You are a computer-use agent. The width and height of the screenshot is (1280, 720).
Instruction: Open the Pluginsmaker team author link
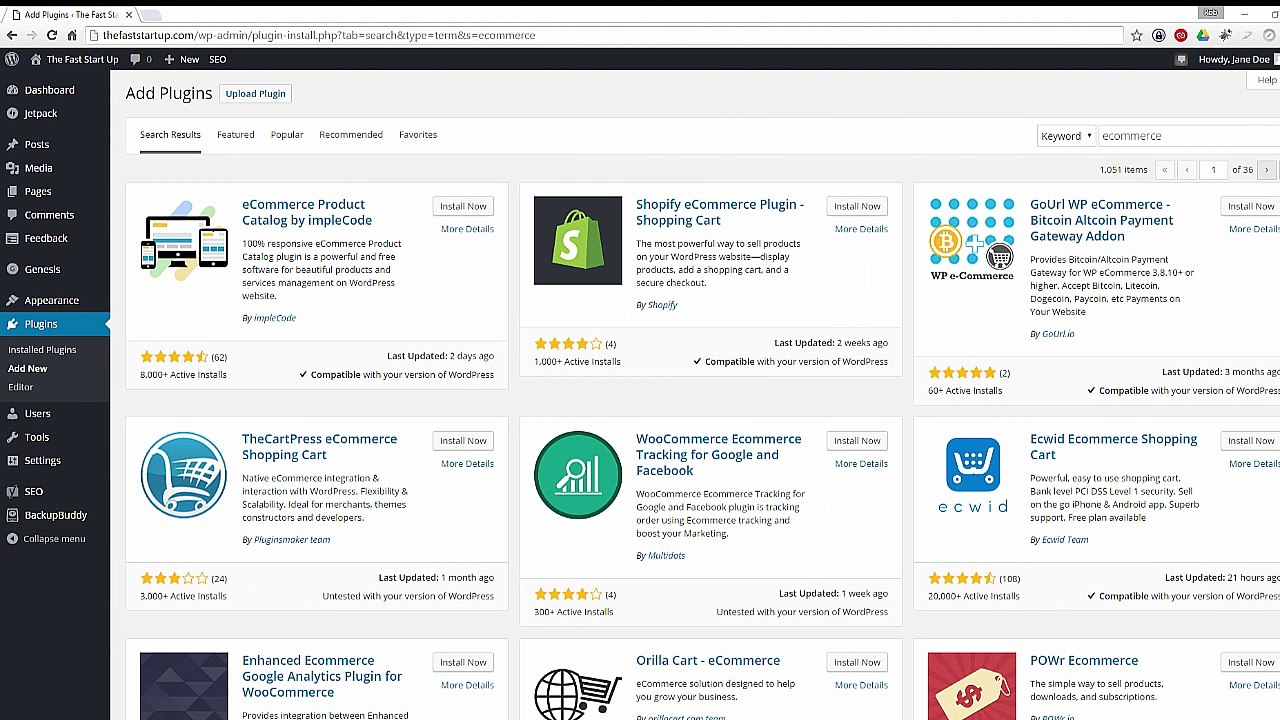(292, 540)
